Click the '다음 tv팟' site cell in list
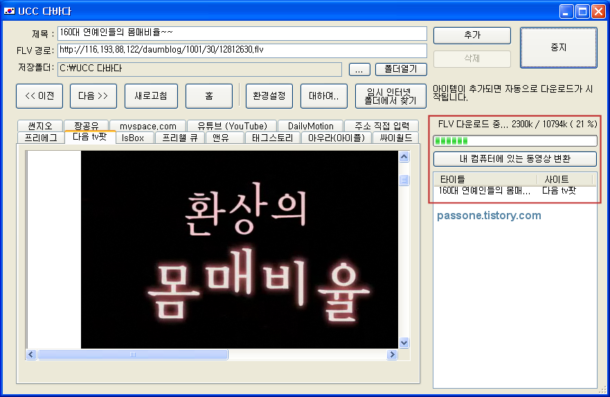This screenshot has height=397, width=610. point(559,191)
